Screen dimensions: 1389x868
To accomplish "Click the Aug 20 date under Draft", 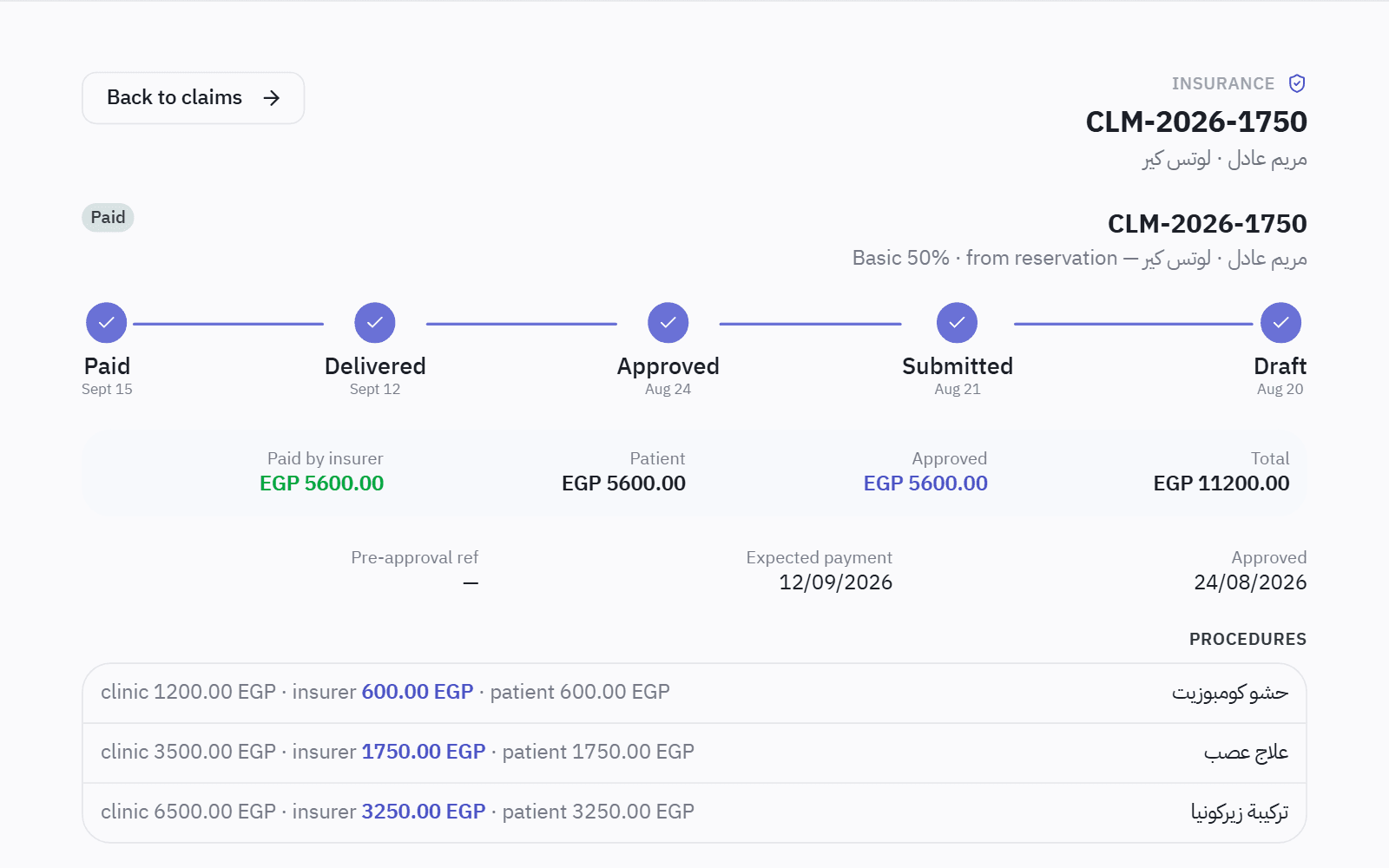I will 1280,390.
